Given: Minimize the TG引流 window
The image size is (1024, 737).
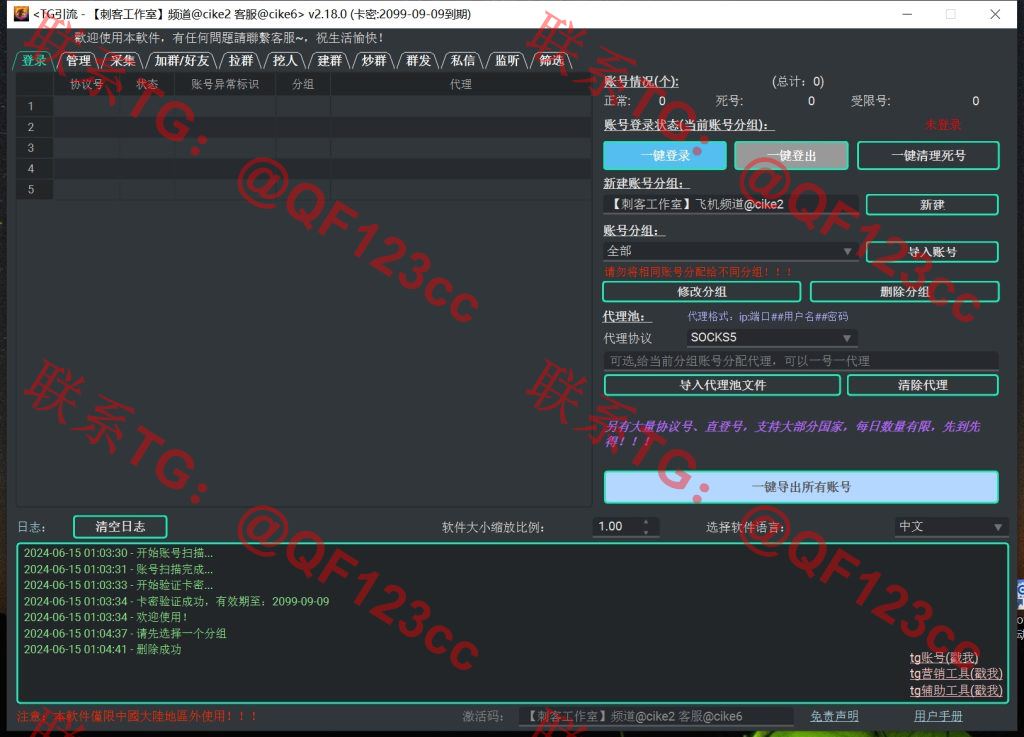Looking at the screenshot, I should [907, 14].
